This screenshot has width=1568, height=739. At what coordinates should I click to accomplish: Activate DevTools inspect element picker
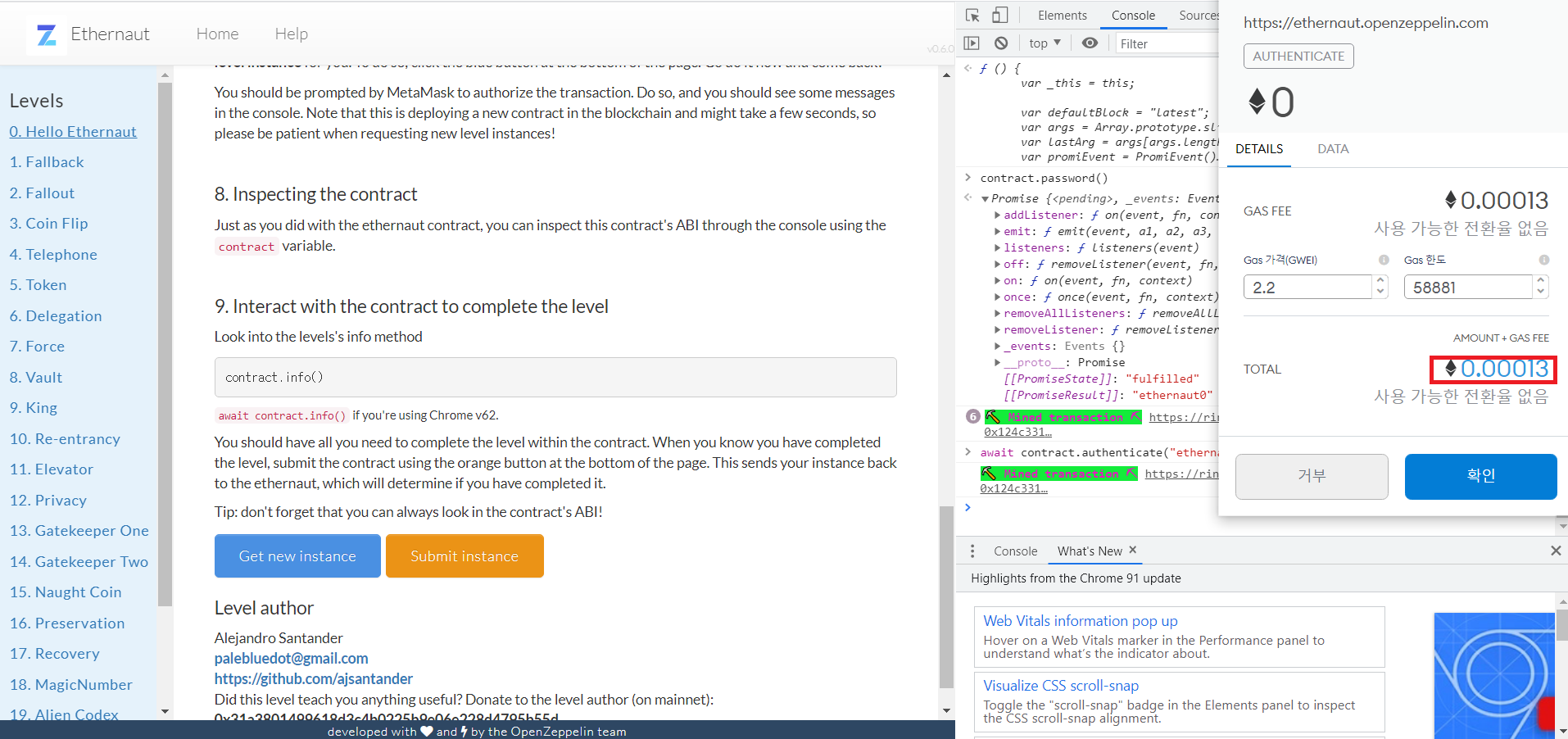[x=972, y=16]
